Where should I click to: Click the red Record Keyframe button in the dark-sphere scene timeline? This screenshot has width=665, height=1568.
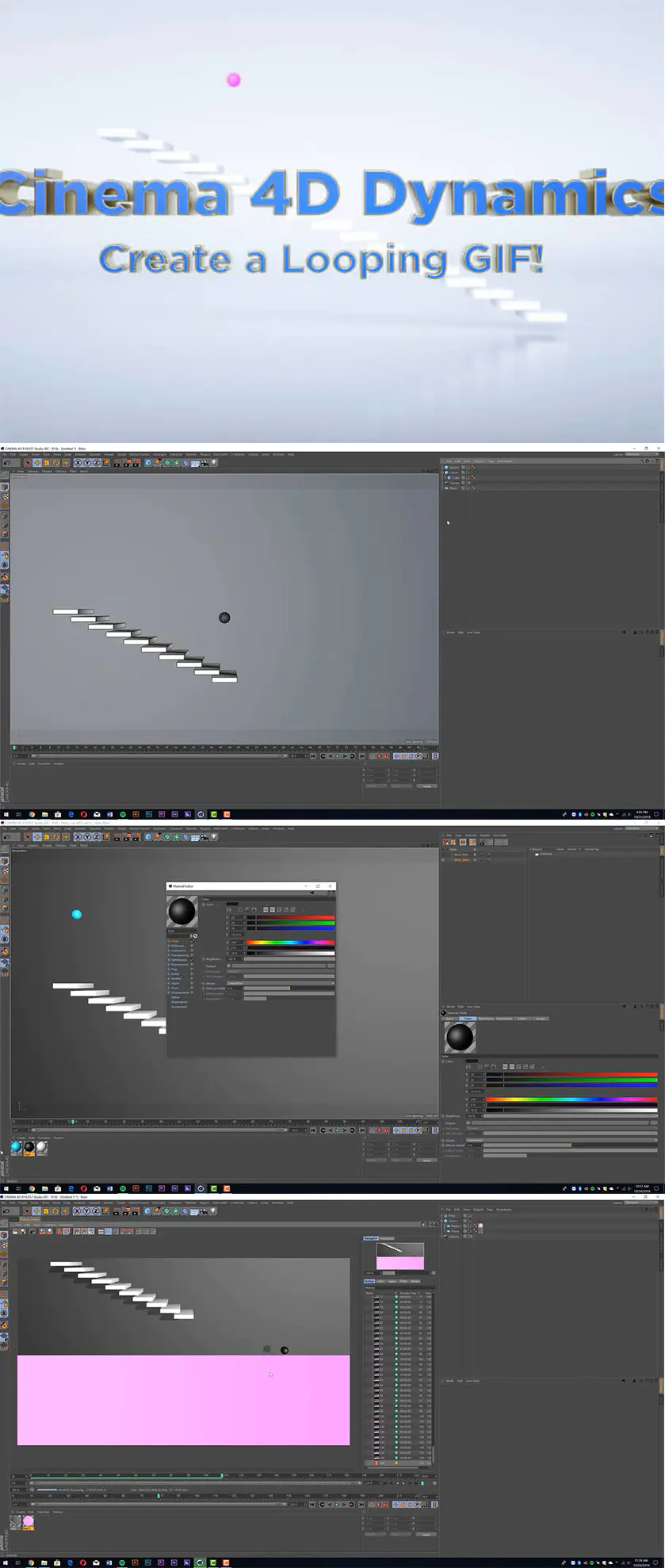pyautogui.click(x=379, y=756)
